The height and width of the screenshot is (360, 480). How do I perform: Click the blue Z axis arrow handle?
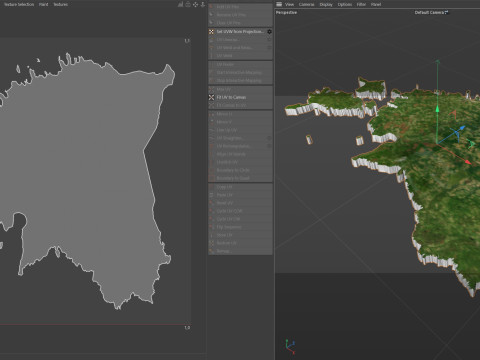462,128
